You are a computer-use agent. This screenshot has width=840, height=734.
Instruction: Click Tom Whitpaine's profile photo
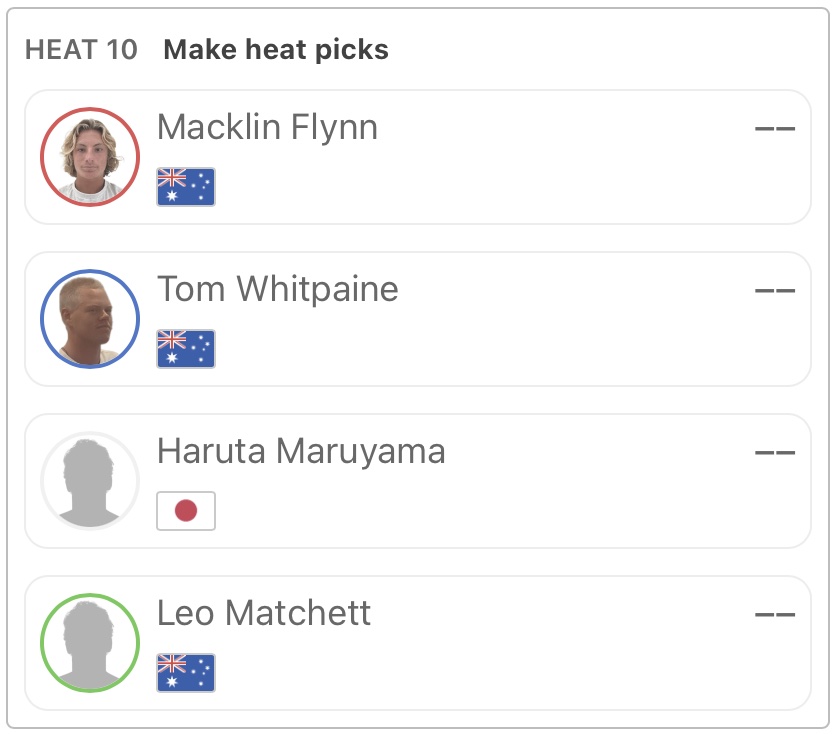(x=90, y=319)
